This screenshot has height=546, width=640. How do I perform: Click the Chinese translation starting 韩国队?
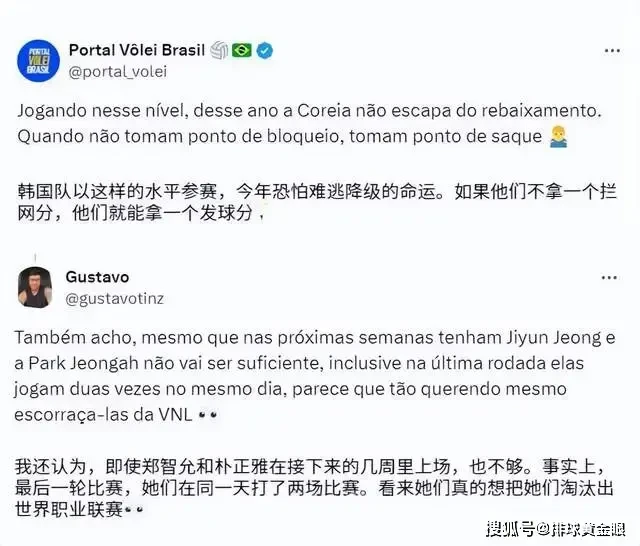click(317, 202)
